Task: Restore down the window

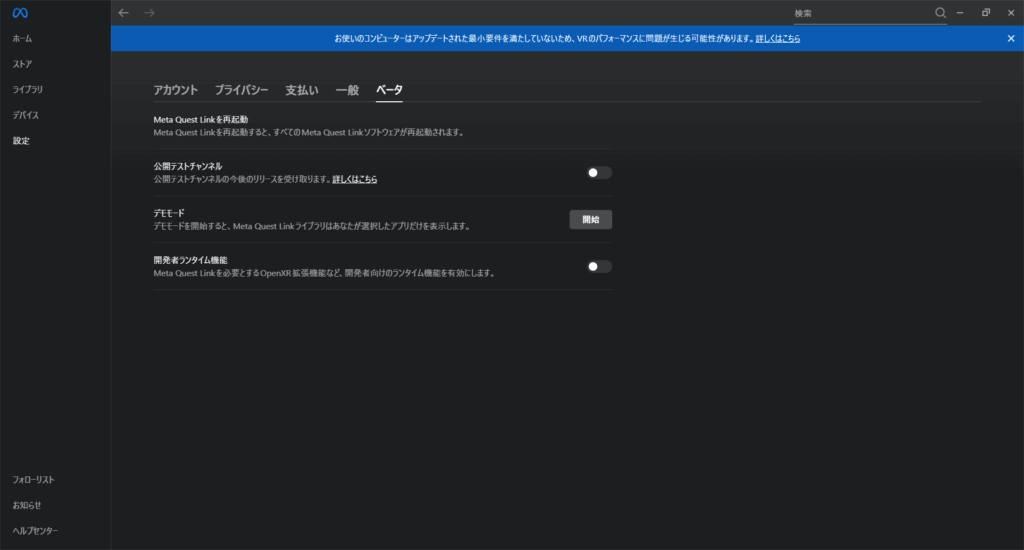Action: point(985,12)
